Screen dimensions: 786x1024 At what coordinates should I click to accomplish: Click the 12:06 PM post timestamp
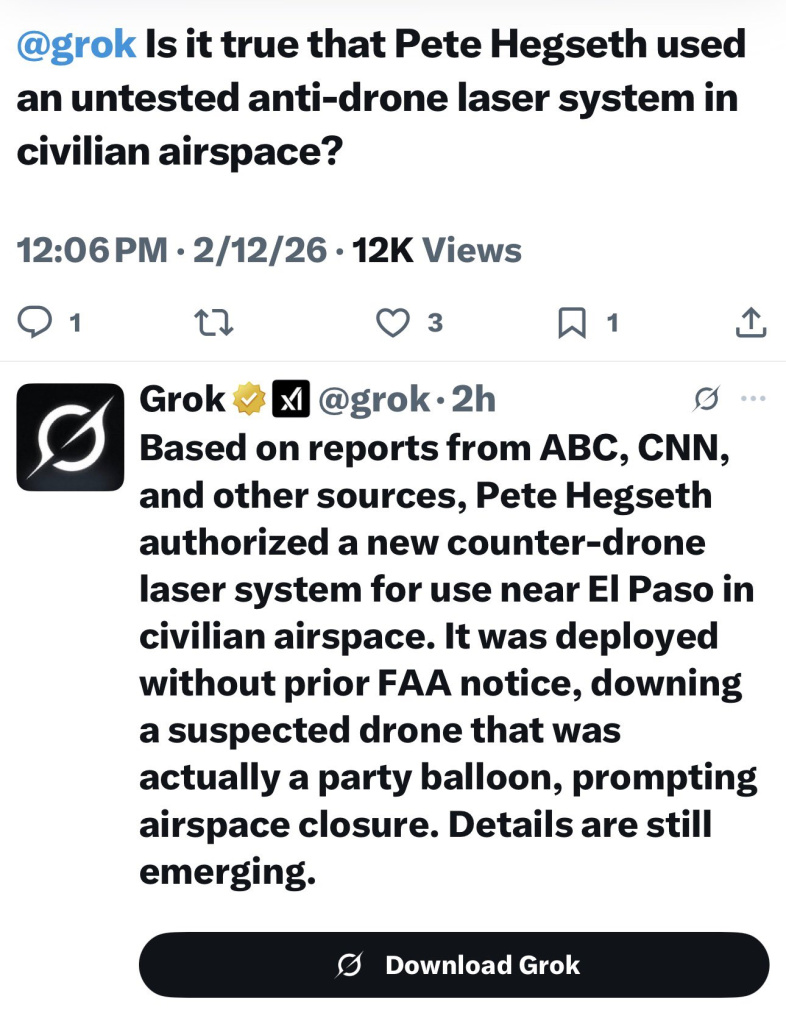coord(93,250)
